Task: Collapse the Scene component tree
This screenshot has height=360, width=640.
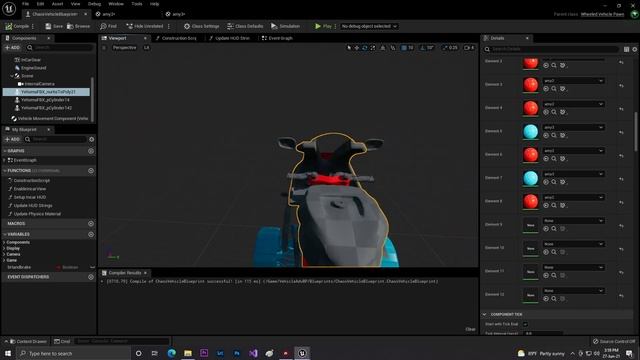Action: coord(12,76)
